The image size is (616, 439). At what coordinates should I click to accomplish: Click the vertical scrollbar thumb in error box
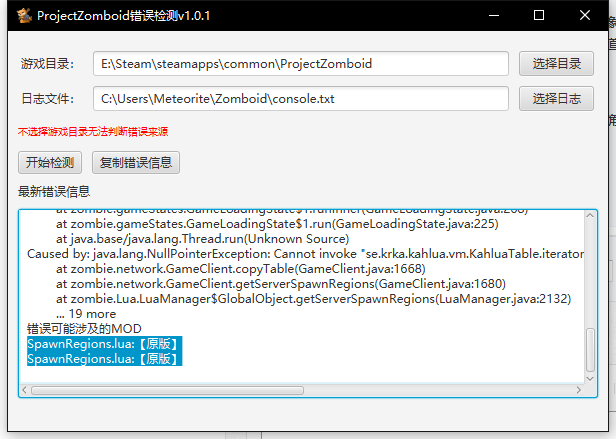[590, 350]
